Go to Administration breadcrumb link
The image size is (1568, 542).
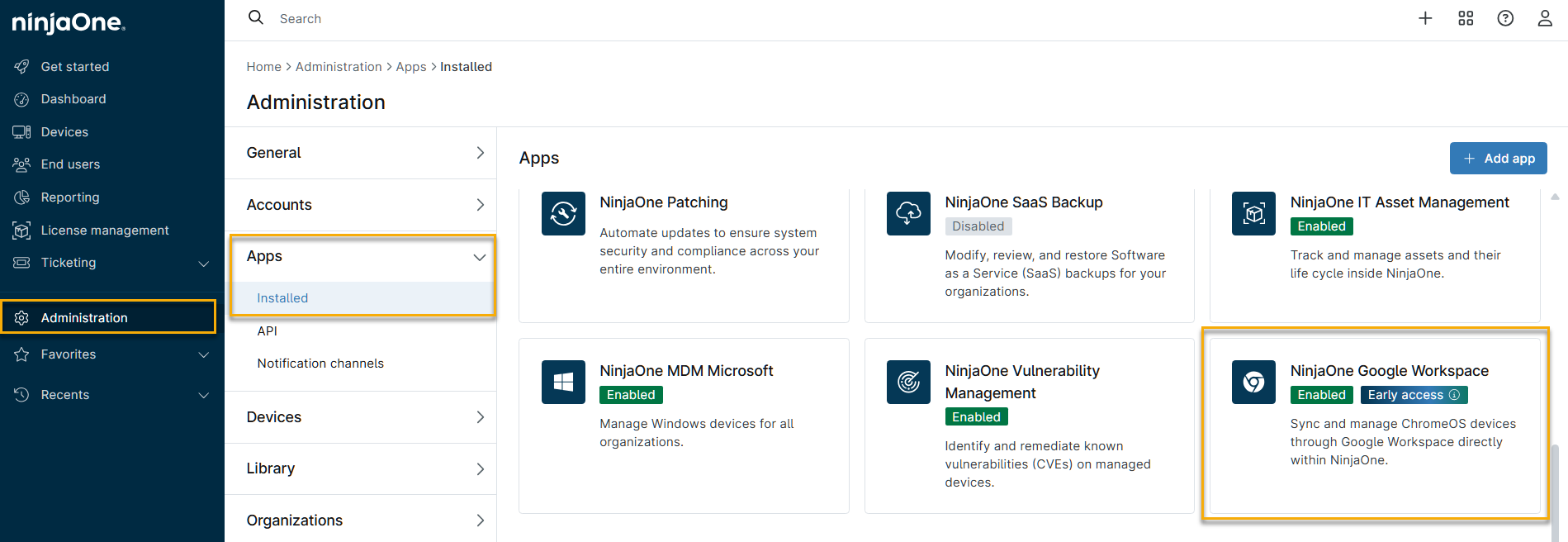[x=339, y=67]
